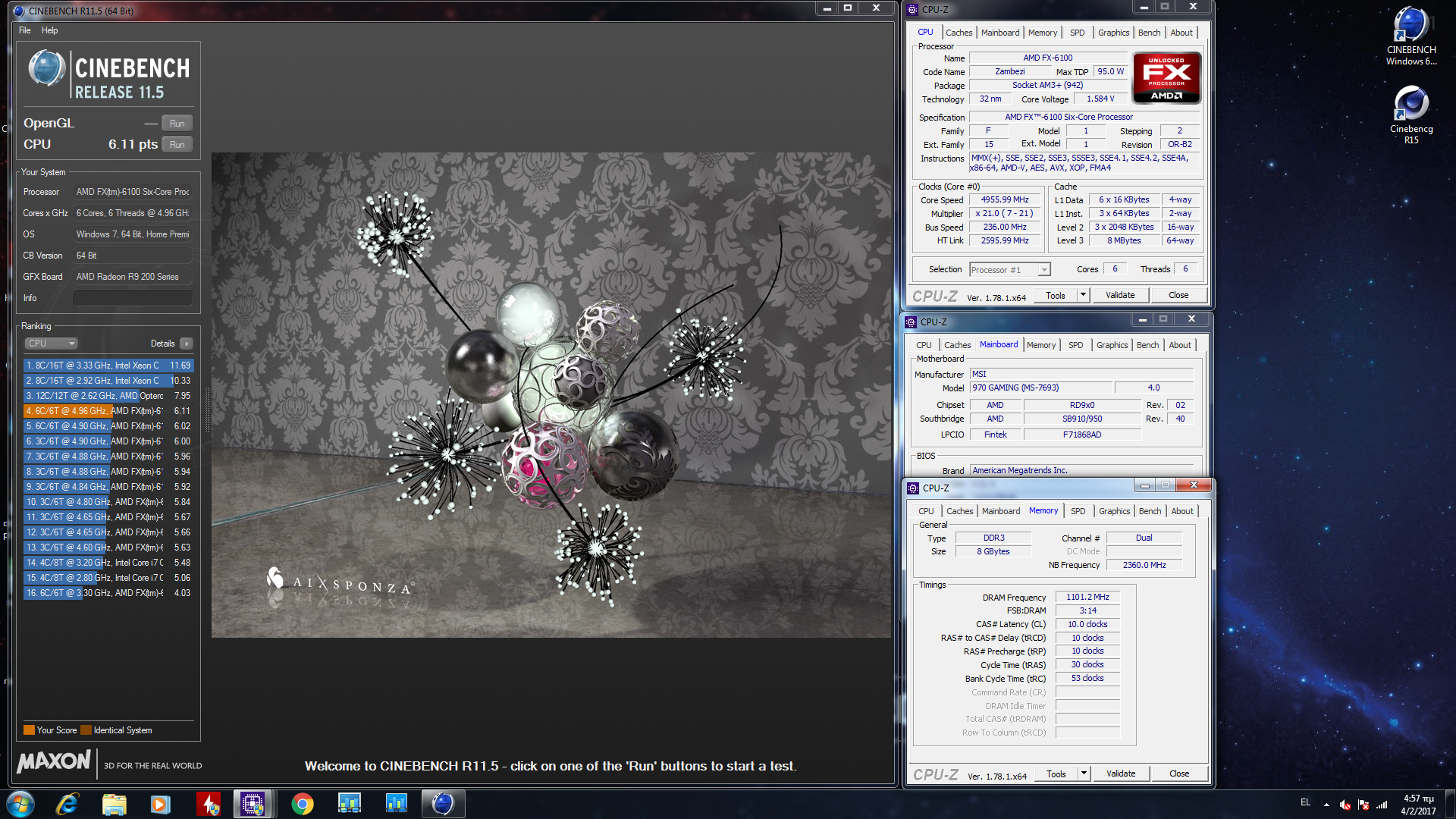This screenshot has height=819, width=1456.
Task: Expand Tools dropdown arrow in top CPU-Z window
Action: 1083,296
